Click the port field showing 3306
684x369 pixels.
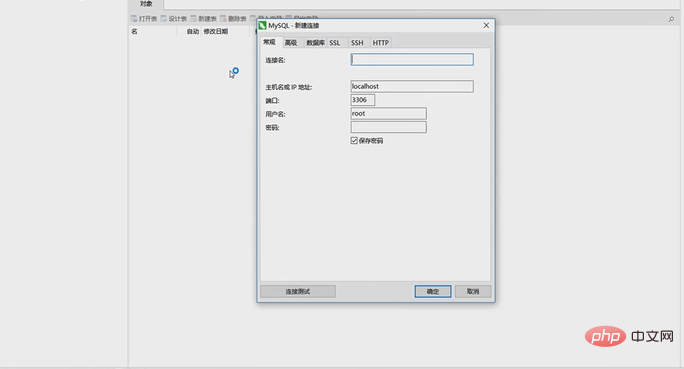pos(363,100)
